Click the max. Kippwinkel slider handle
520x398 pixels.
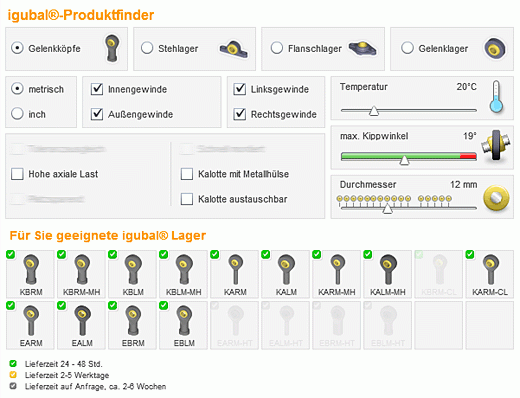coord(404,160)
